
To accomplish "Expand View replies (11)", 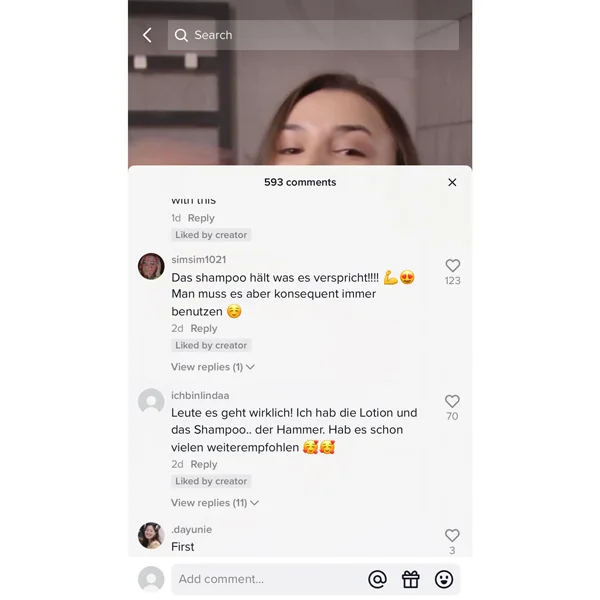I will (215, 503).
